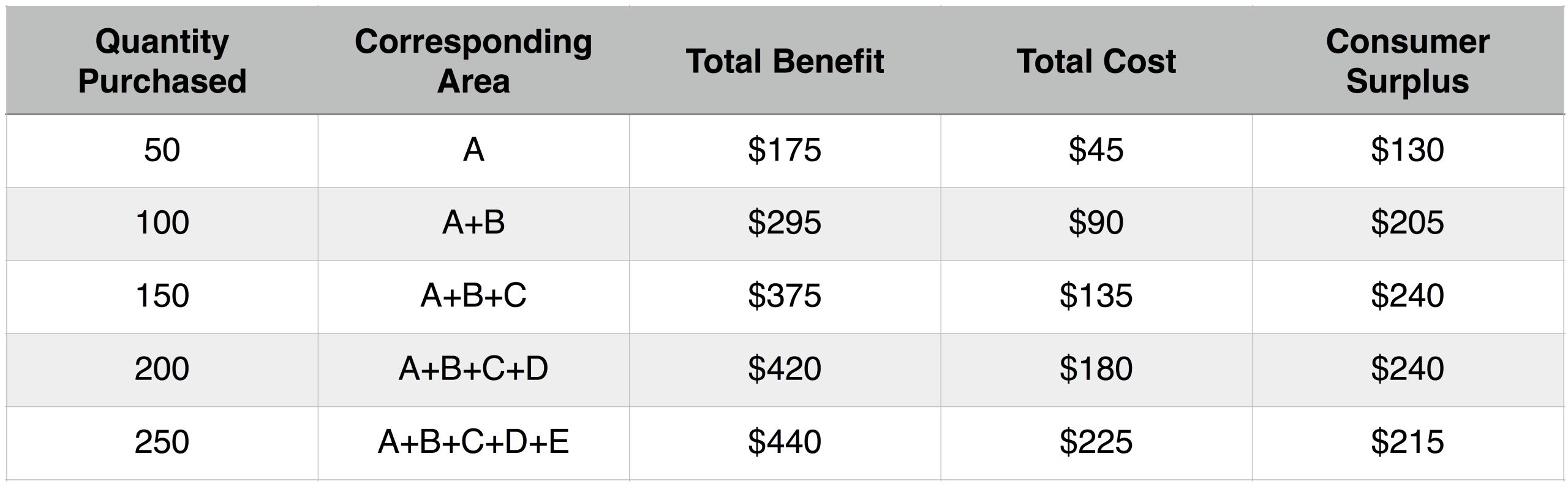Select the $175 total benefit cell
The image size is (1568, 486).
pos(785,151)
